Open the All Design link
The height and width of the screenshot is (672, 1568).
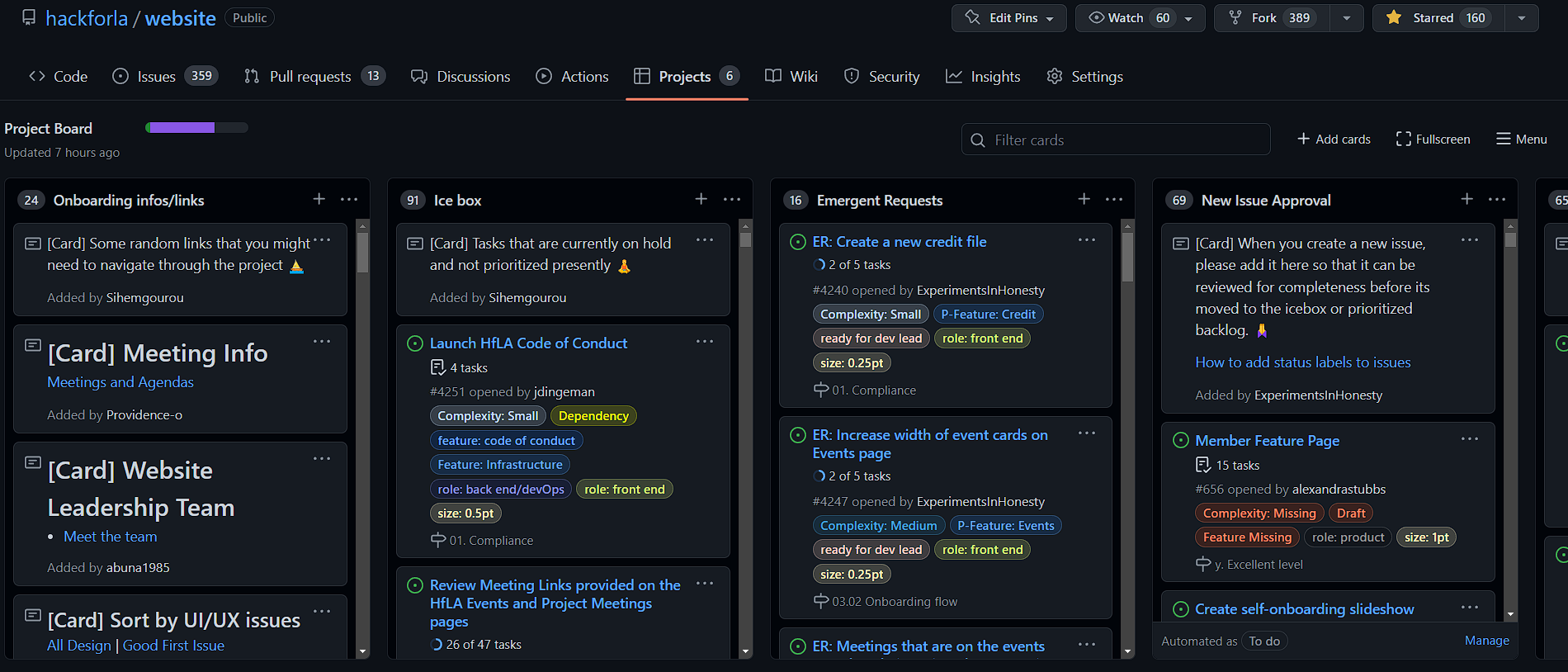[78, 646]
